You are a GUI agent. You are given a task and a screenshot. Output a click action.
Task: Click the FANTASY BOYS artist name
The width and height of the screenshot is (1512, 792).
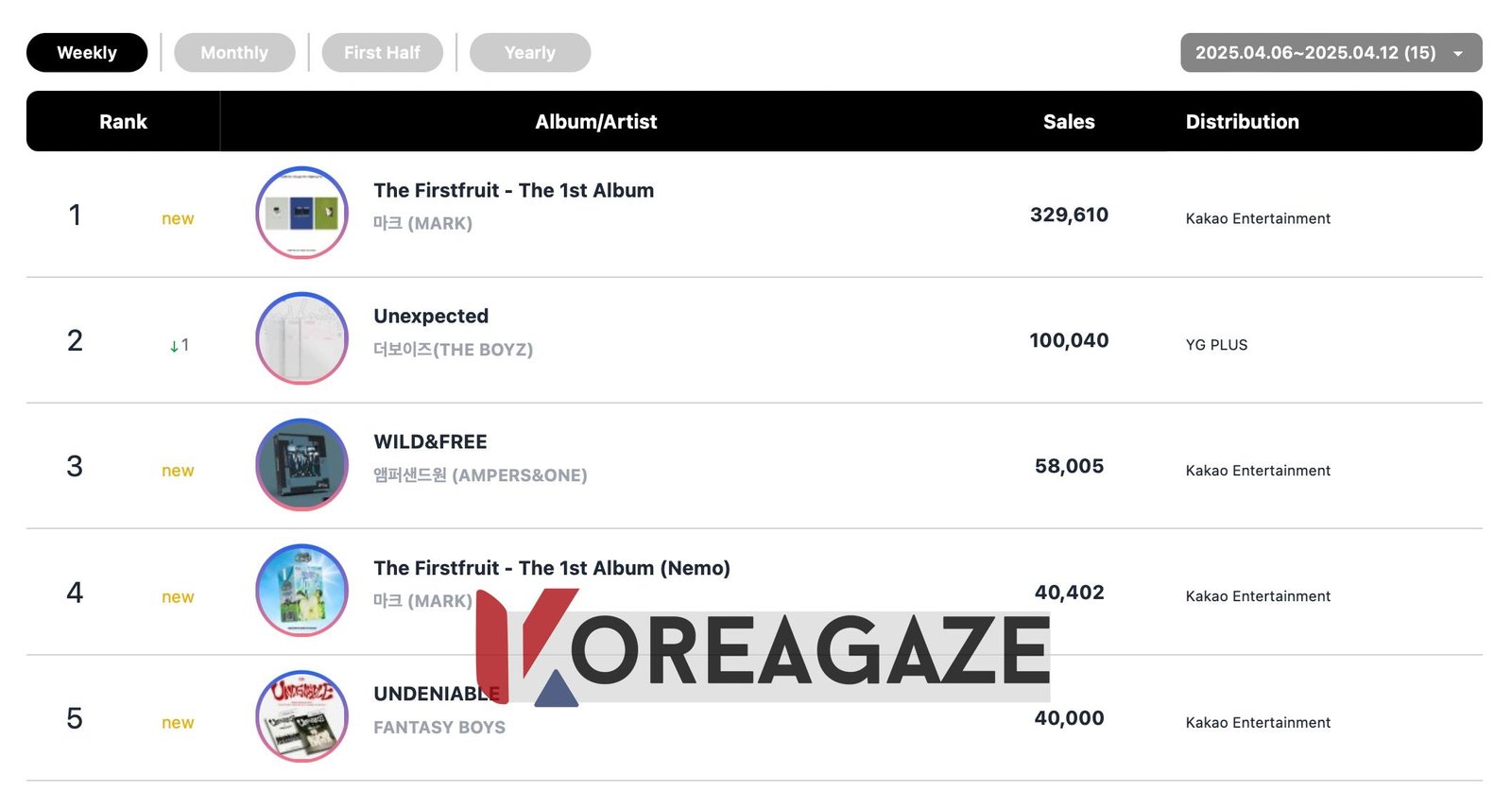click(438, 728)
